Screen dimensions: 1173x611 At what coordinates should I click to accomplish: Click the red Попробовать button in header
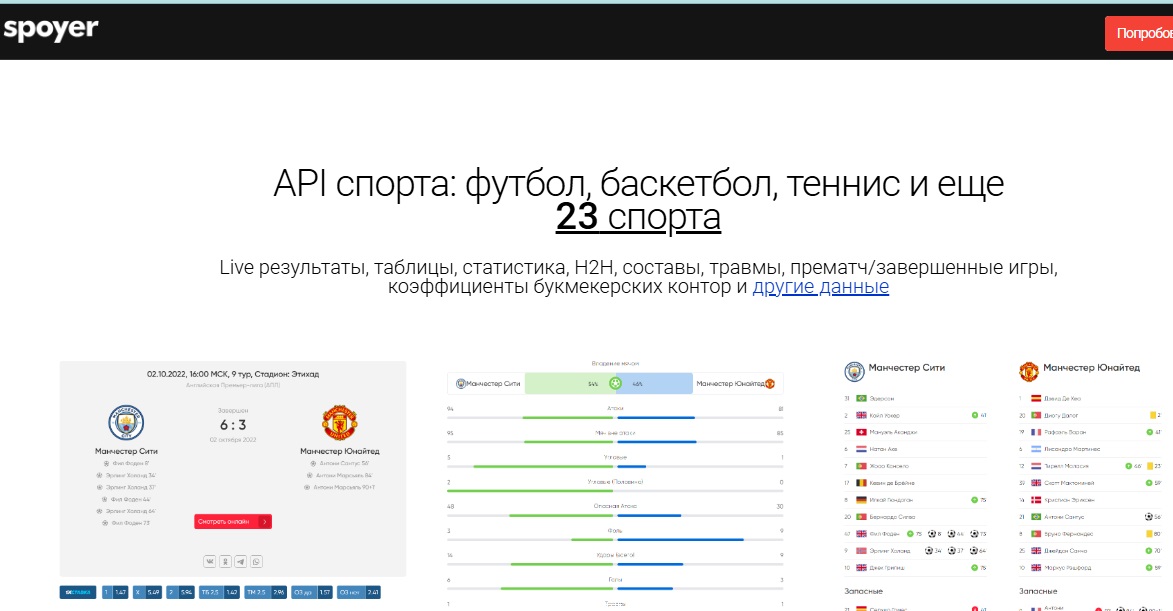[x=1139, y=33]
